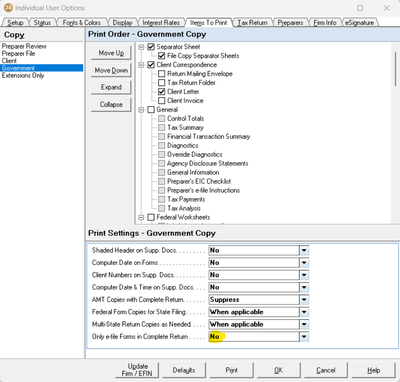
Task: Select Preparer's EIC Checklist item
Action: coord(199,182)
